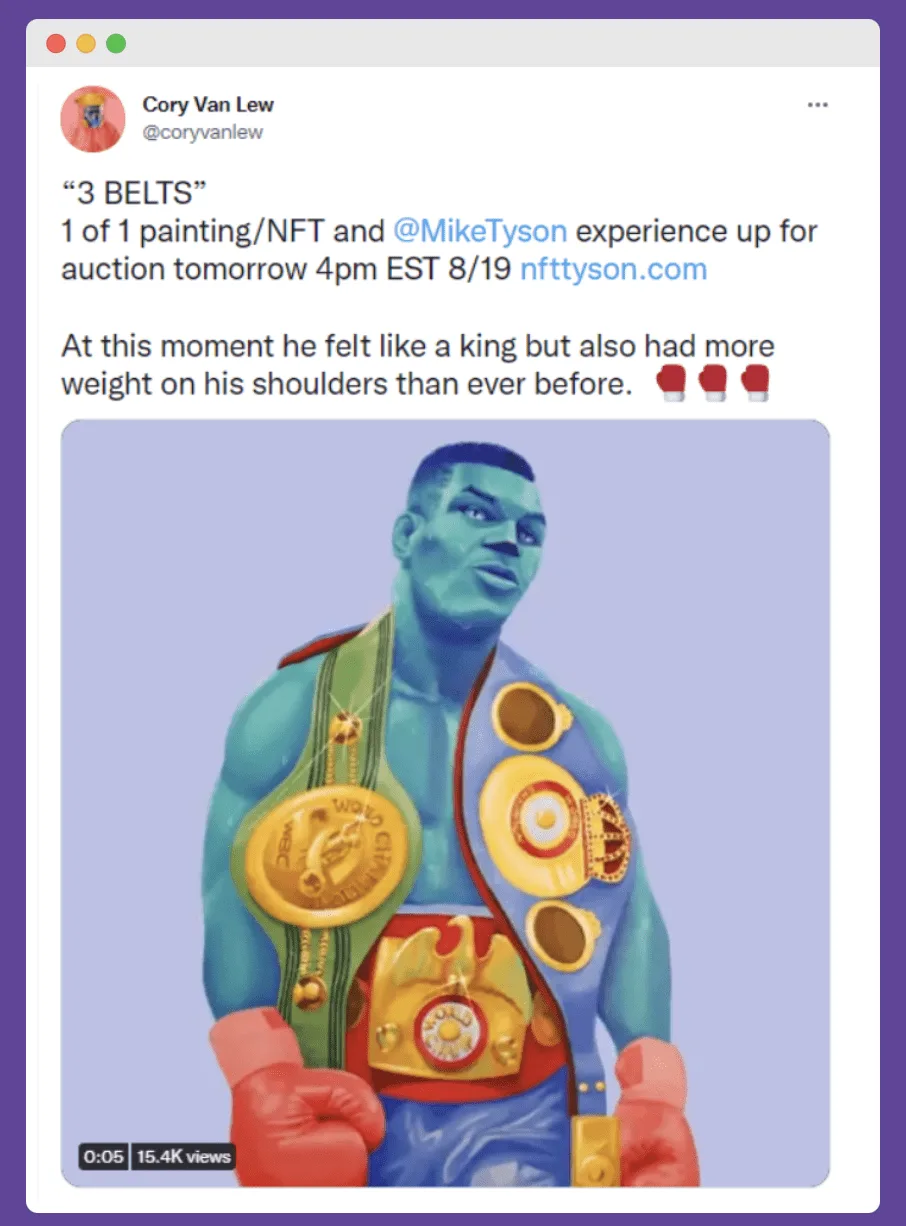
Task: Click the green traffic light window control
Action: click(114, 43)
